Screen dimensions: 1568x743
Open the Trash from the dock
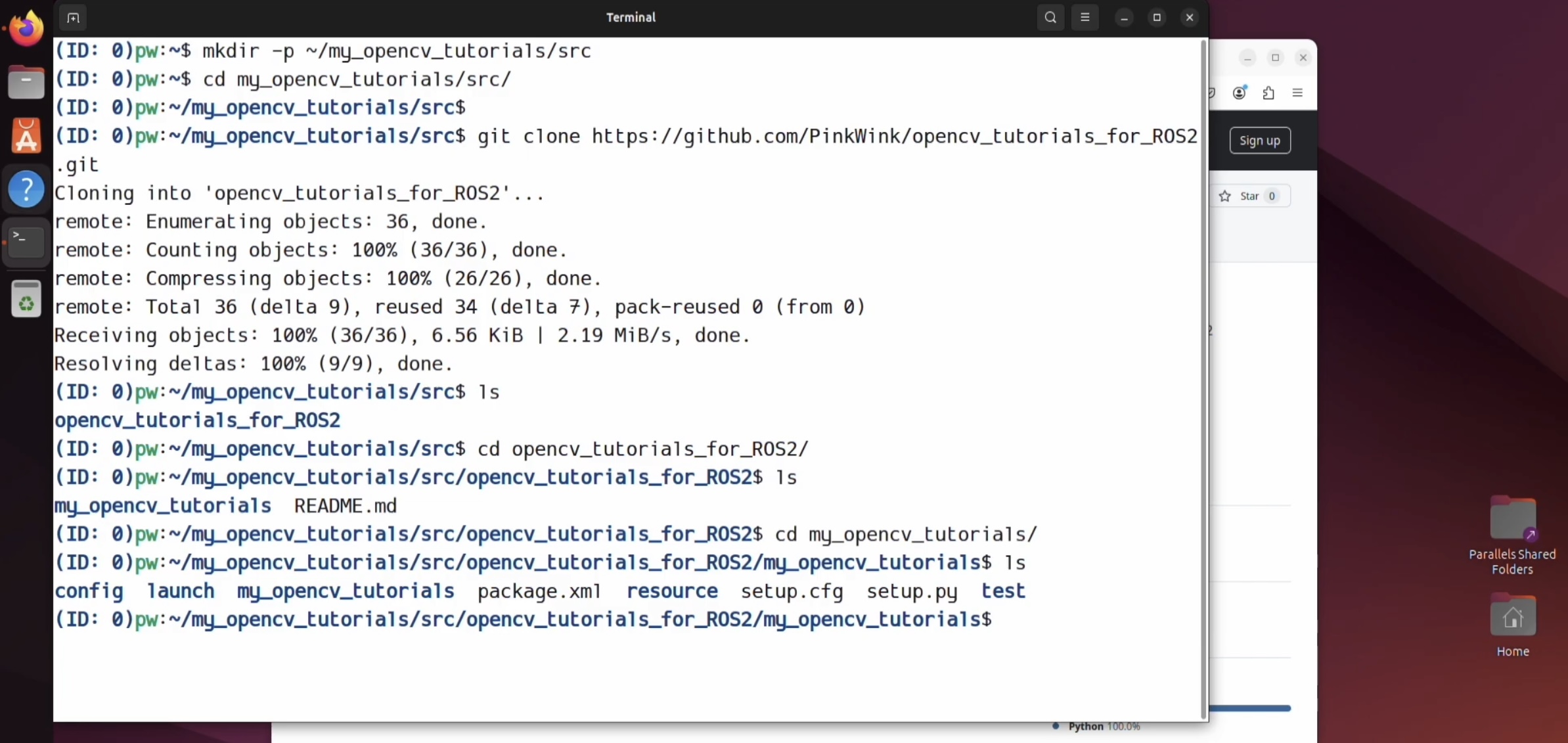26,299
